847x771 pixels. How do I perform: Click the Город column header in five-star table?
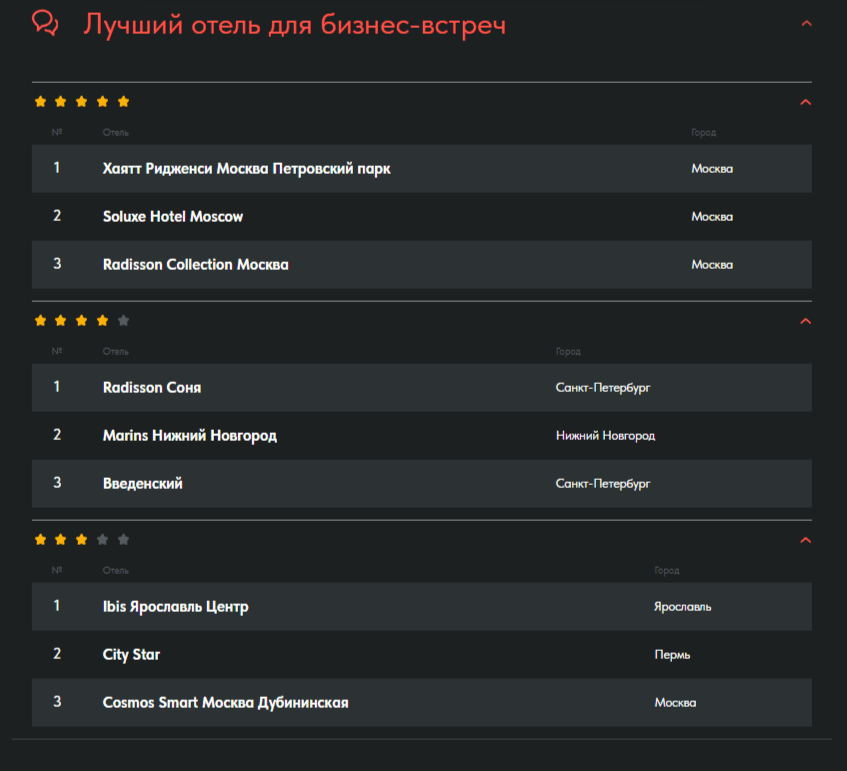[703, 132]
